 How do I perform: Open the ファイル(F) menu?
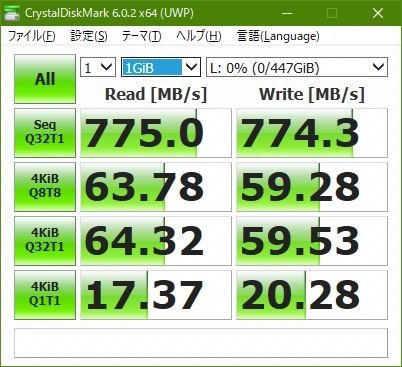click(32, 36)
